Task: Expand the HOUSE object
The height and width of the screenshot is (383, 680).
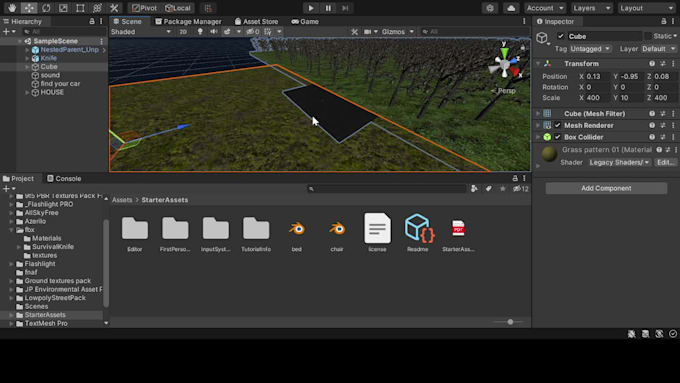Action: click(27, 92)
